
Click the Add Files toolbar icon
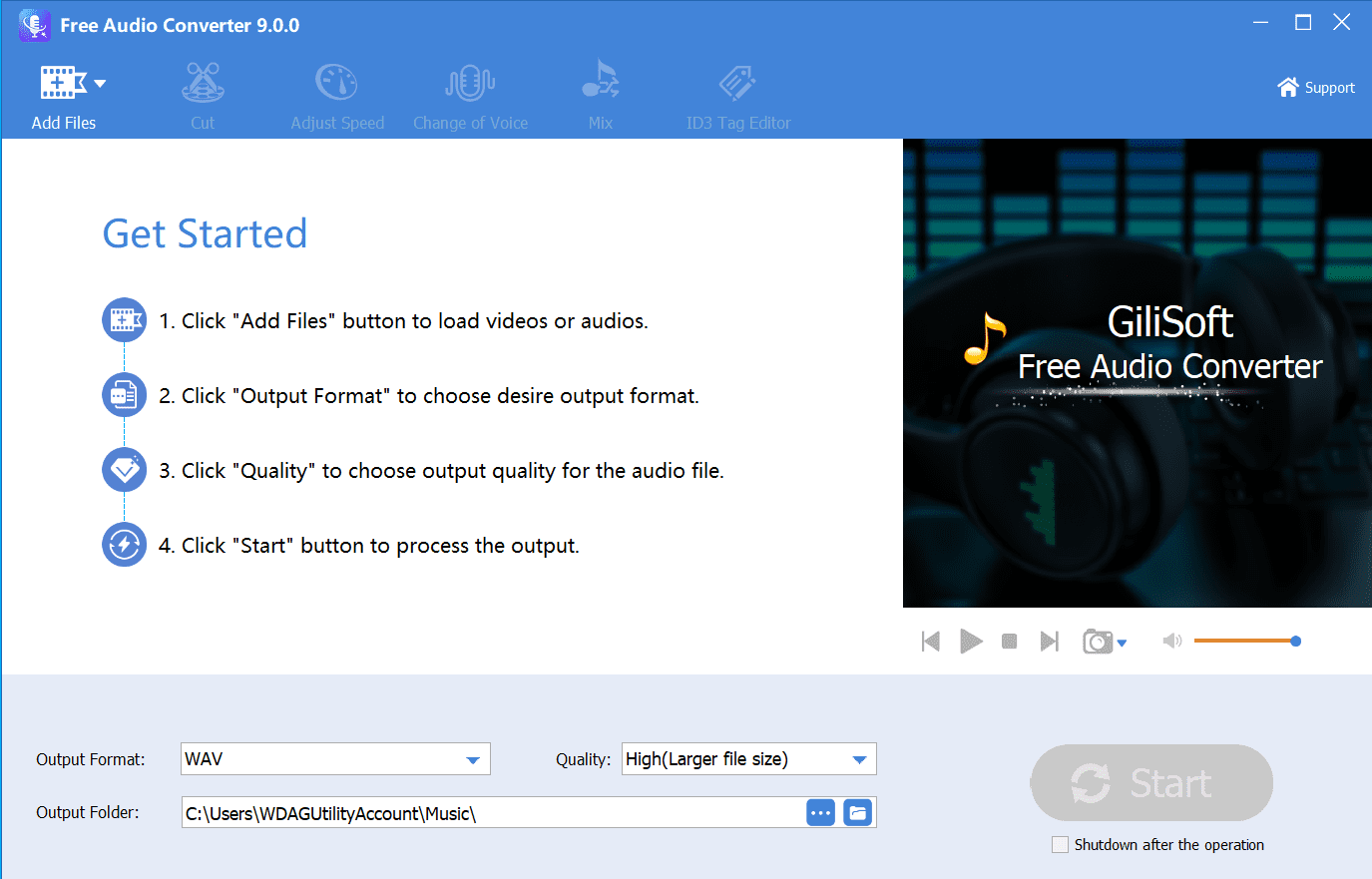[63, 83]
